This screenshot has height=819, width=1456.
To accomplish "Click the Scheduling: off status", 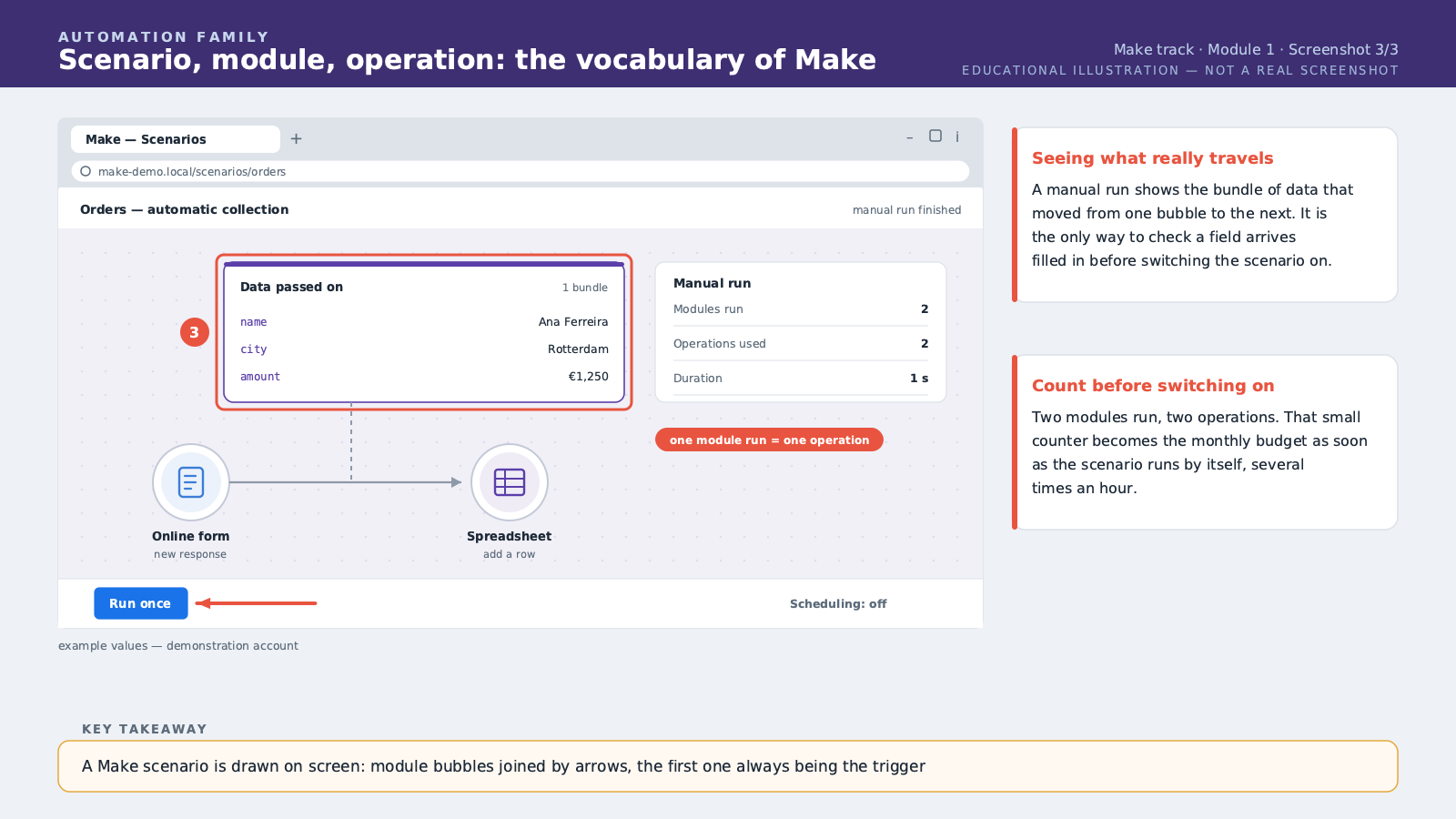I will [838, 604].
